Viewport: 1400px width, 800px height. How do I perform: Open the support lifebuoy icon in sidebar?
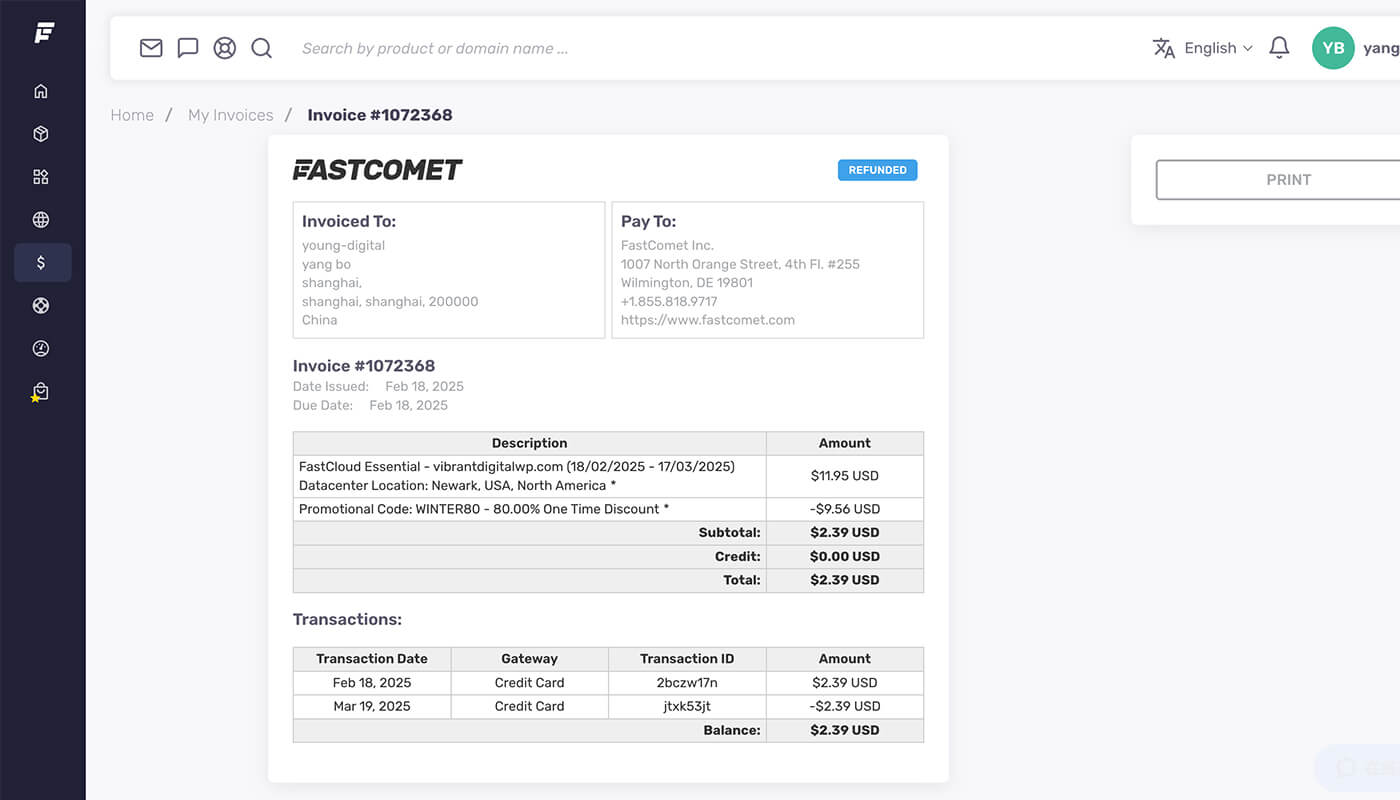[41, 306]
